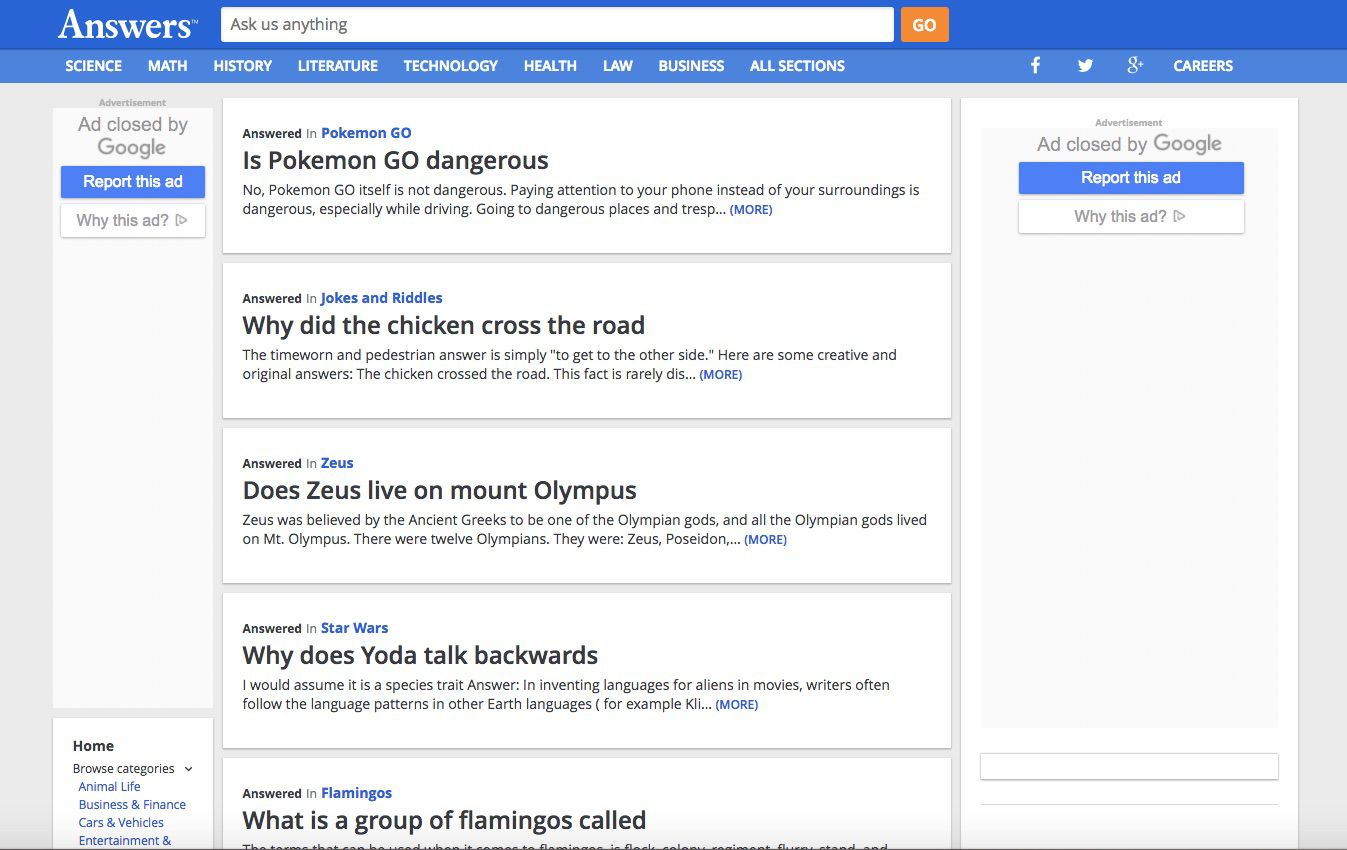Viewport: 1347px width, 850px height.
Task: Click (MORE) on the Pokemon GO answer
Action: (x=751, y=210)
